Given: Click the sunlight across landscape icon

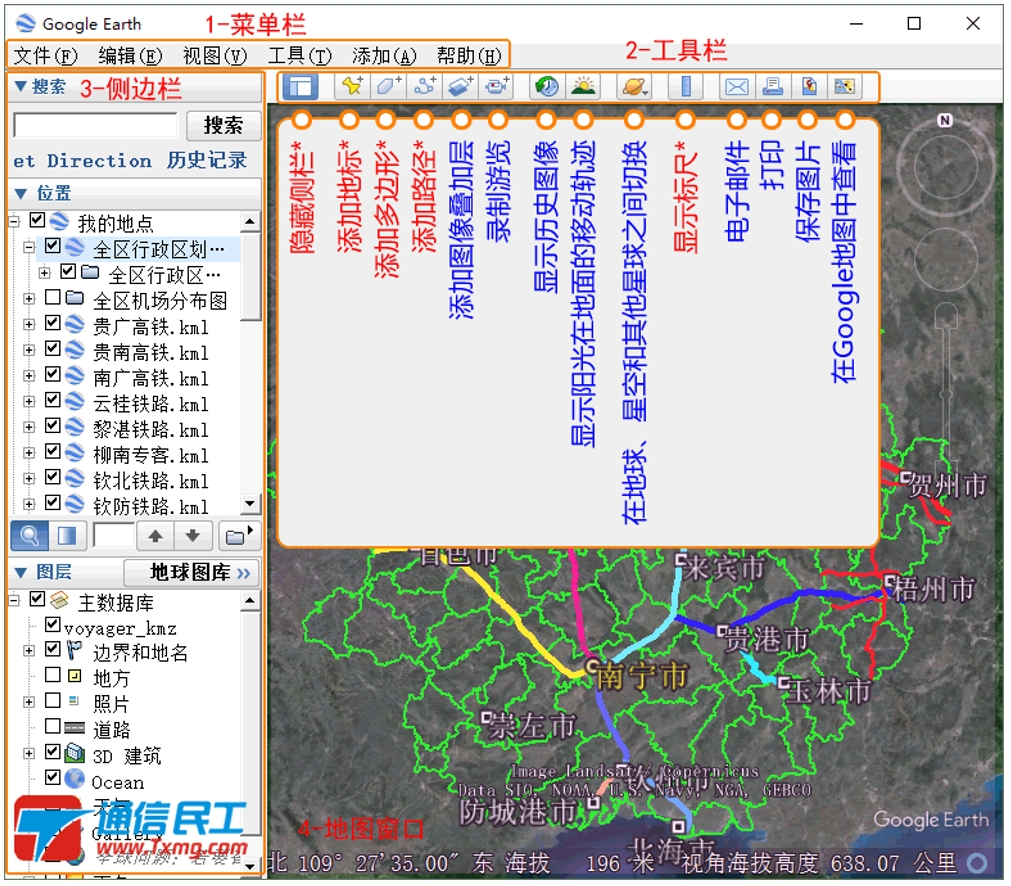Looking at the screenshot, I should pos(583,86).
